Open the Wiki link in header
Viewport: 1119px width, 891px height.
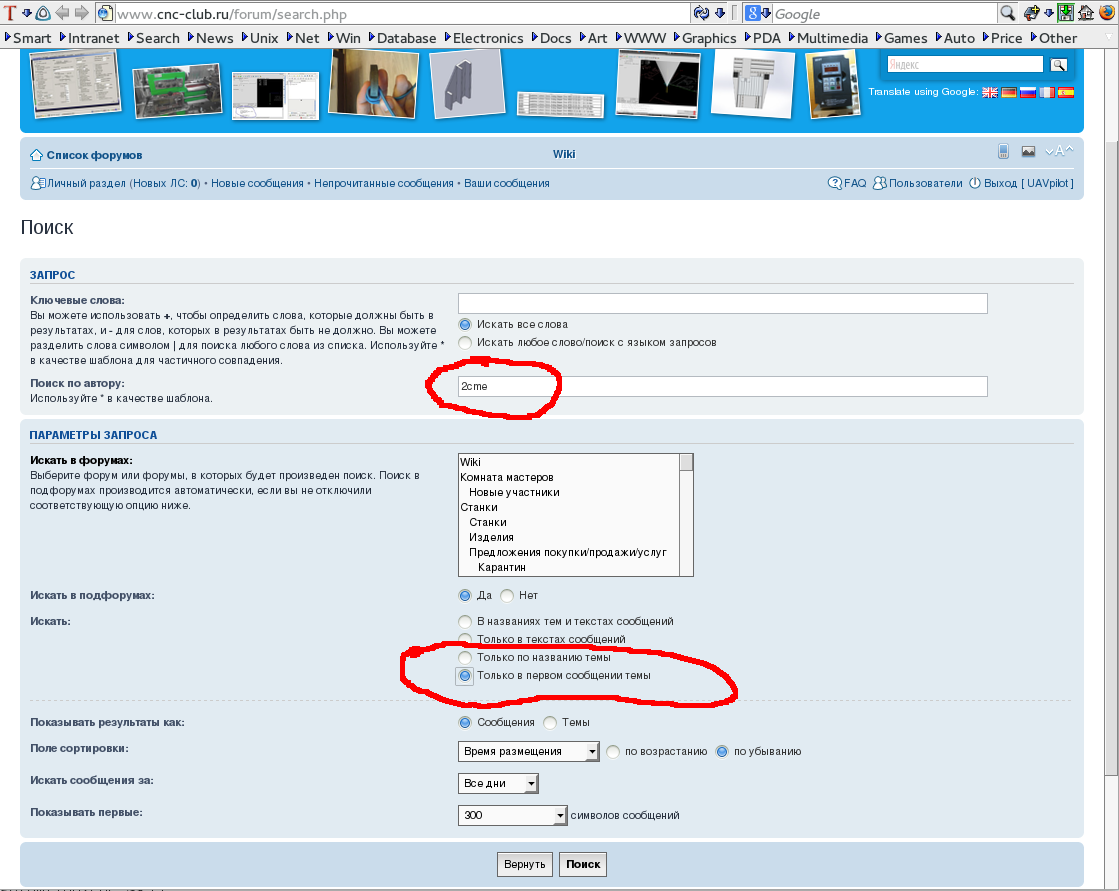coord(564,154)
